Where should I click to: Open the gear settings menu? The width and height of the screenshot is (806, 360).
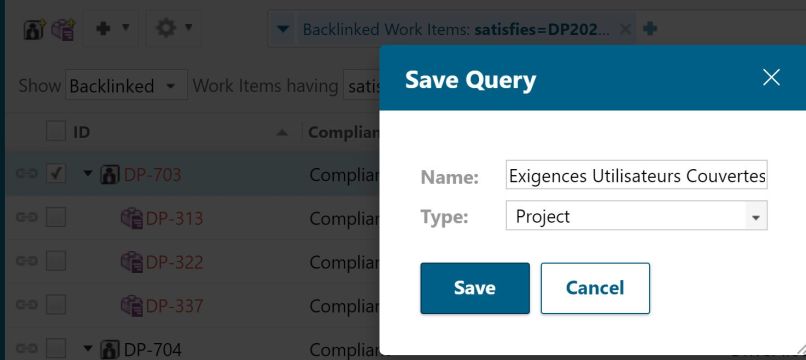click(x=173, y=28)
